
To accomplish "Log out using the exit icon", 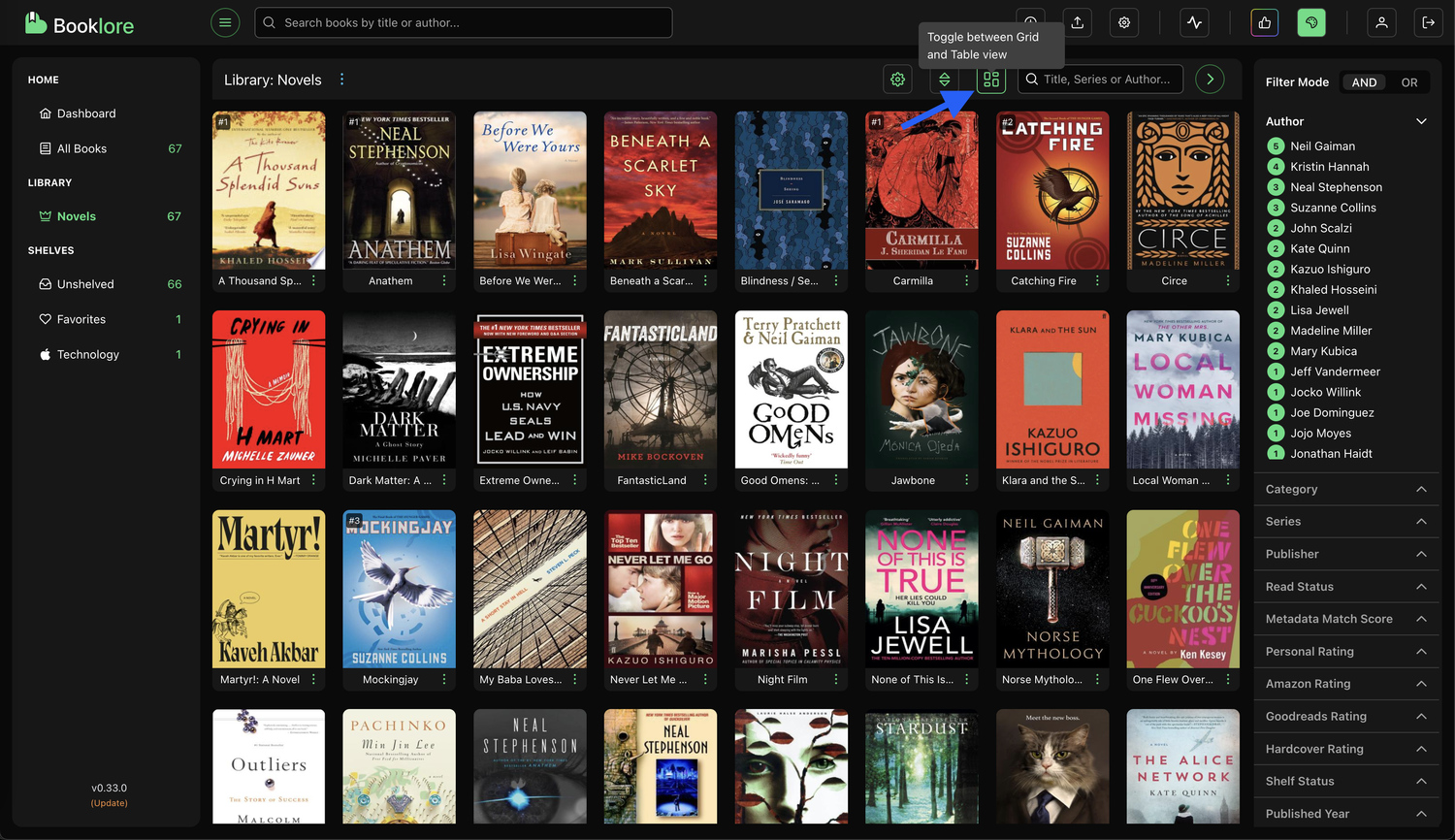I will pyautogui.click(x=1428, y=21).
